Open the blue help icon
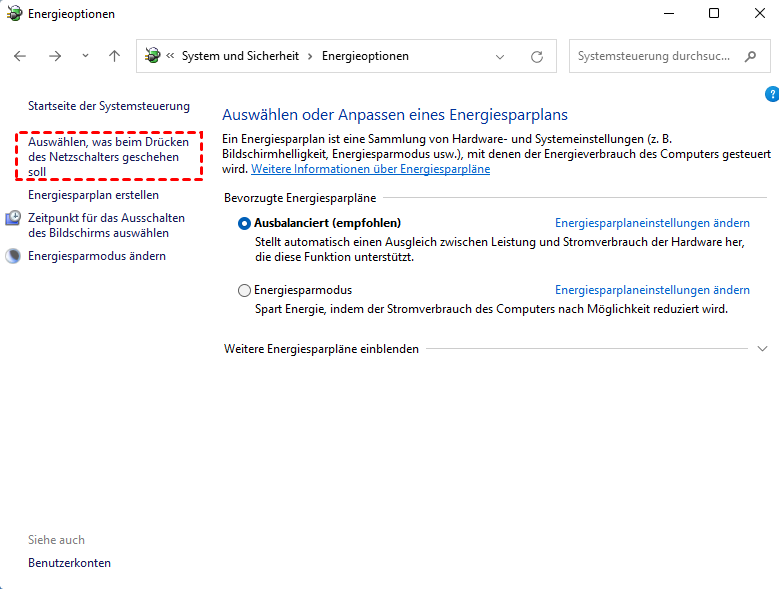This screenshot has width=779, height=589. [772, 94]
